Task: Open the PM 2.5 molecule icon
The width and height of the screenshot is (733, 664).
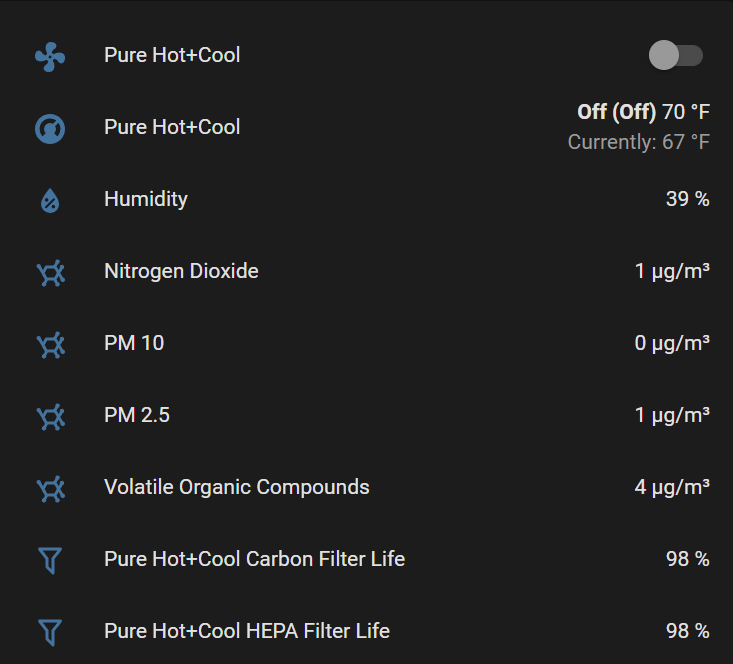Action: [x=50, y=417]
